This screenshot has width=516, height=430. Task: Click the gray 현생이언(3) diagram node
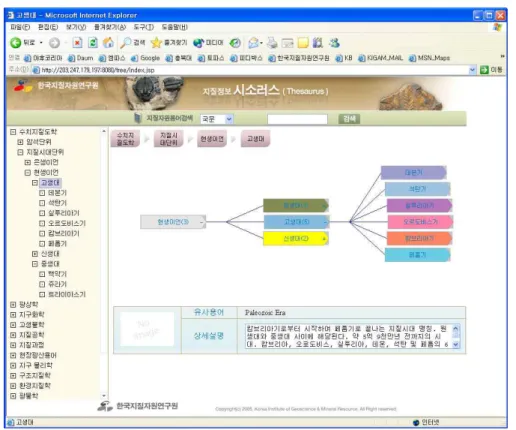point(173,222)
